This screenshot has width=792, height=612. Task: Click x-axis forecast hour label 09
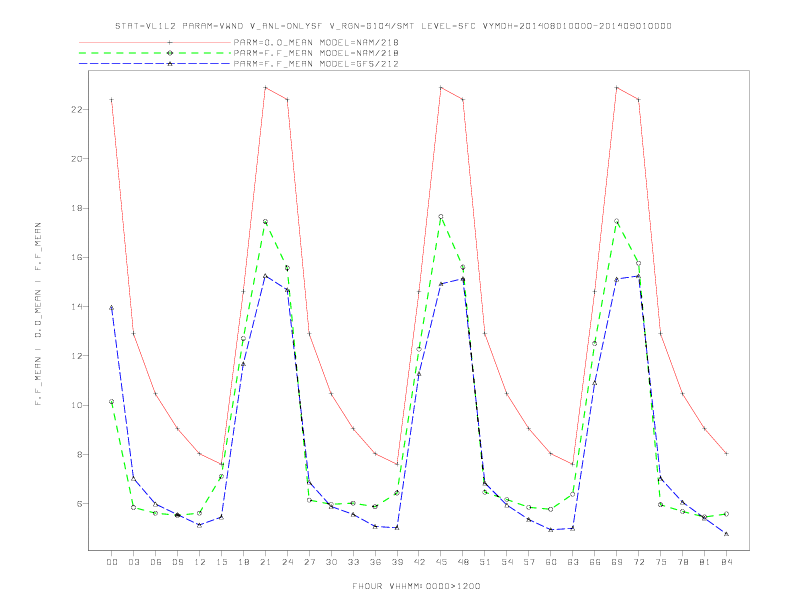[x=177, y=562]
